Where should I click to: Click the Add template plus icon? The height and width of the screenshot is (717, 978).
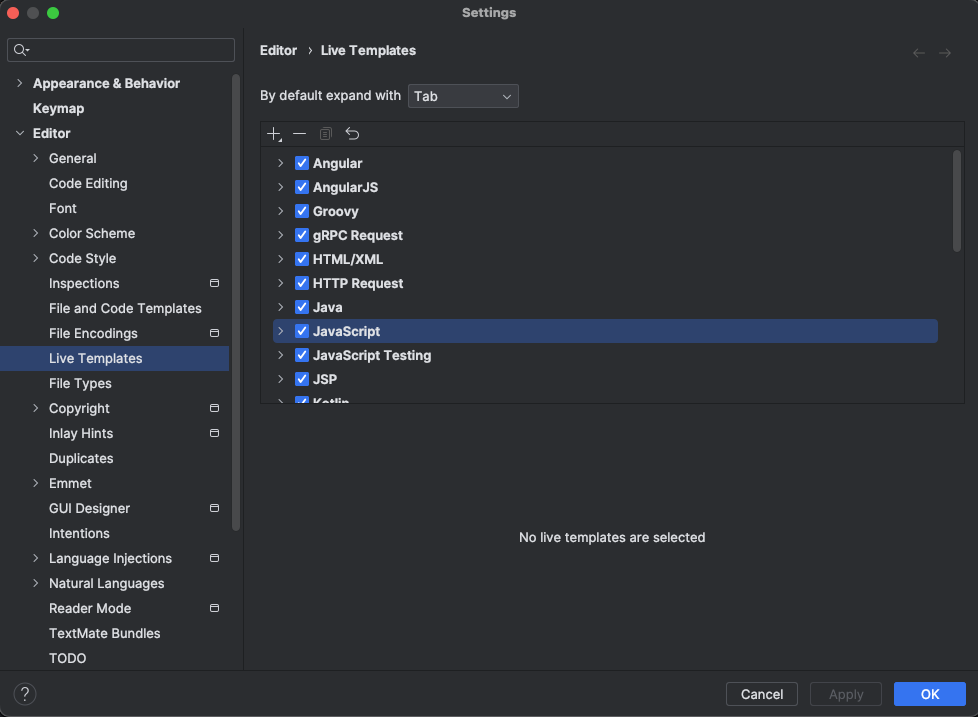click(275, 134)
